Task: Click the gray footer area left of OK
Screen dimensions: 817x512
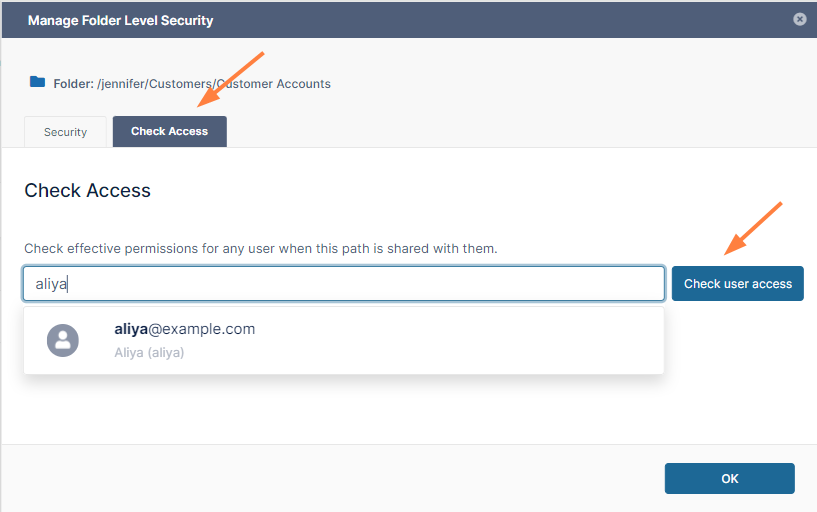Action: tap(330, 478)
